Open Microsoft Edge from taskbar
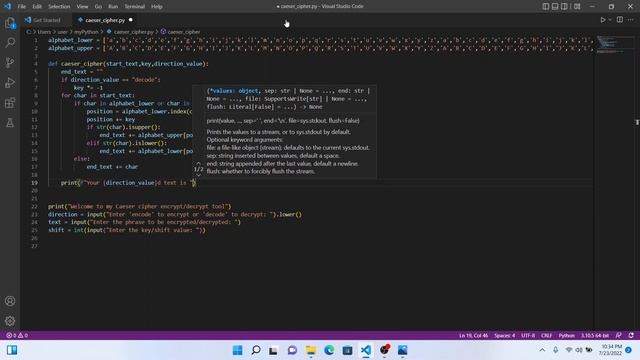The width and height of the screenshot is (640, 360). tap(329, 350)
